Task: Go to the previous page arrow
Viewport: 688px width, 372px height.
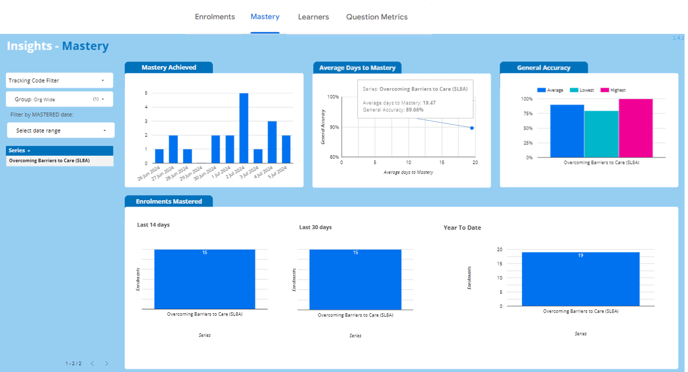Action: coord(93,363)
